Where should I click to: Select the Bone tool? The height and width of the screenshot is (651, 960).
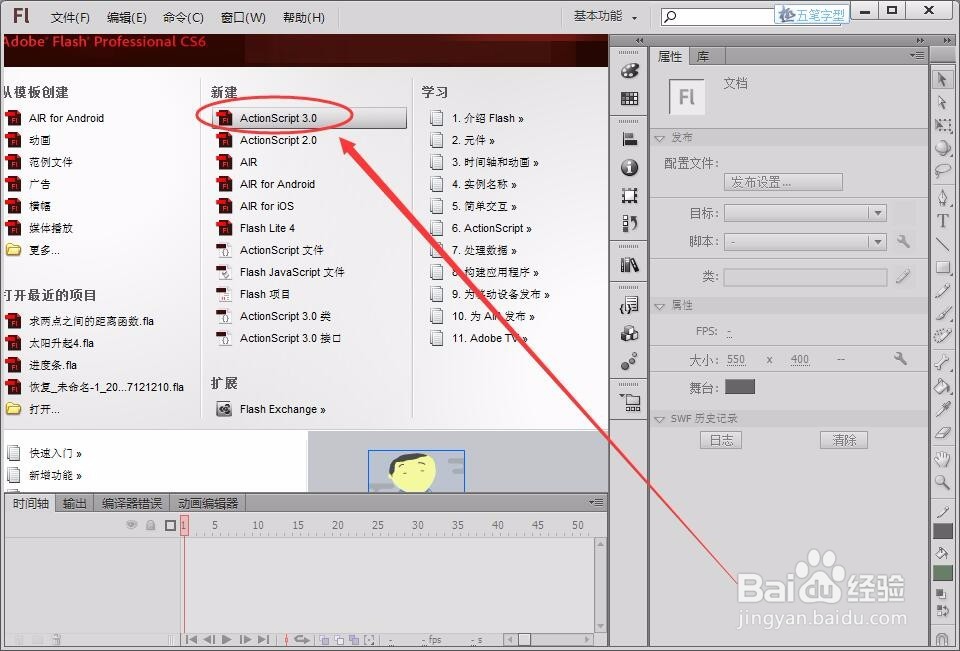pyautogui.click(x=942, y=363)
